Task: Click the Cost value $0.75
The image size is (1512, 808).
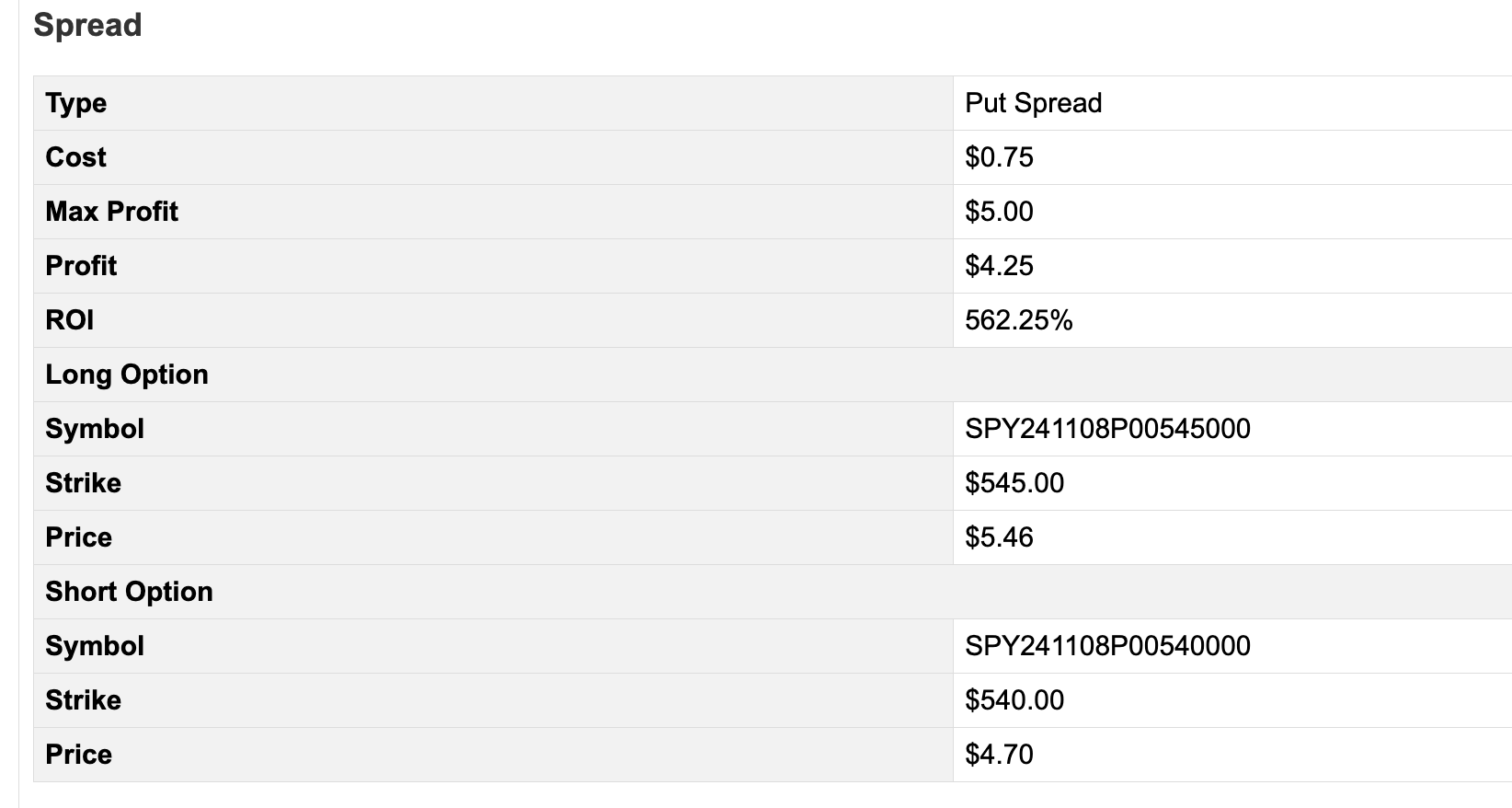Action: point(999,157)
